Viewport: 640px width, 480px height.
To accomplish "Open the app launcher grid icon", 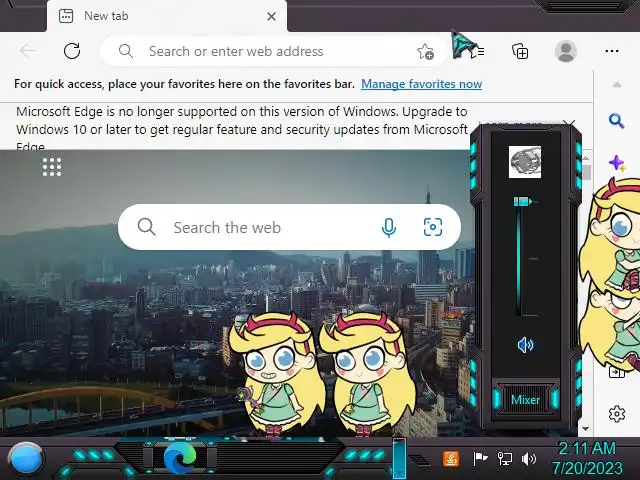I will coord(52,167).
